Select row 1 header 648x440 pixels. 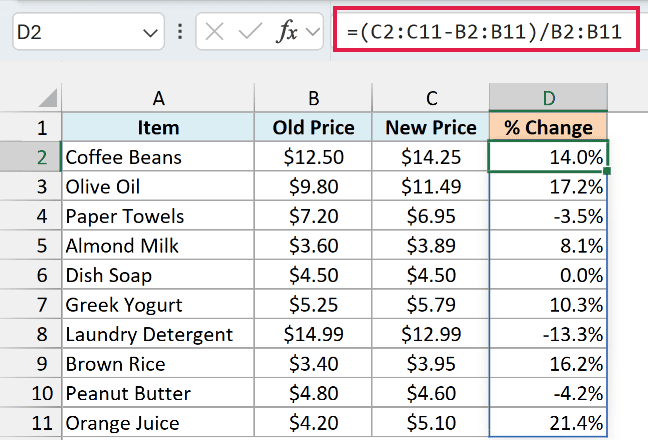31,127
